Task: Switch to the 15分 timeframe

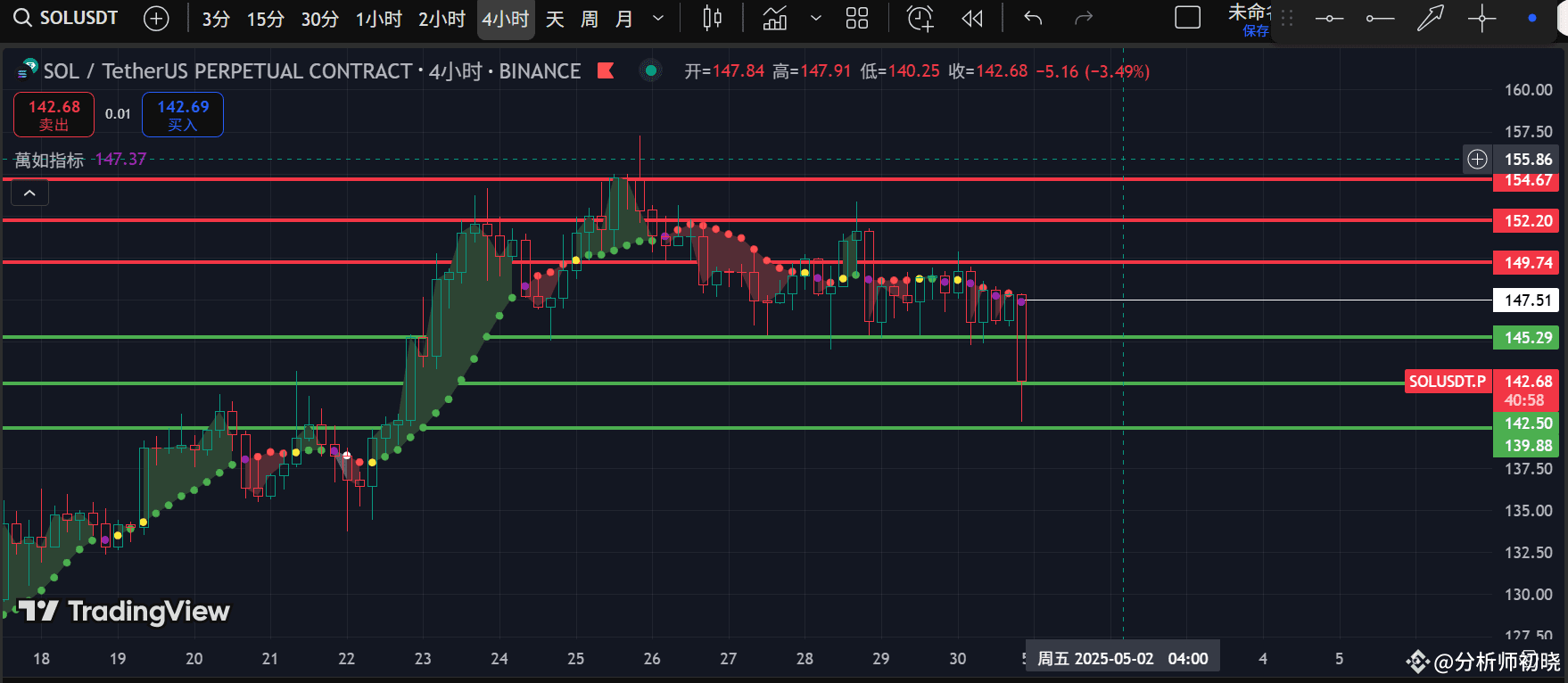Action: [266, 19]
